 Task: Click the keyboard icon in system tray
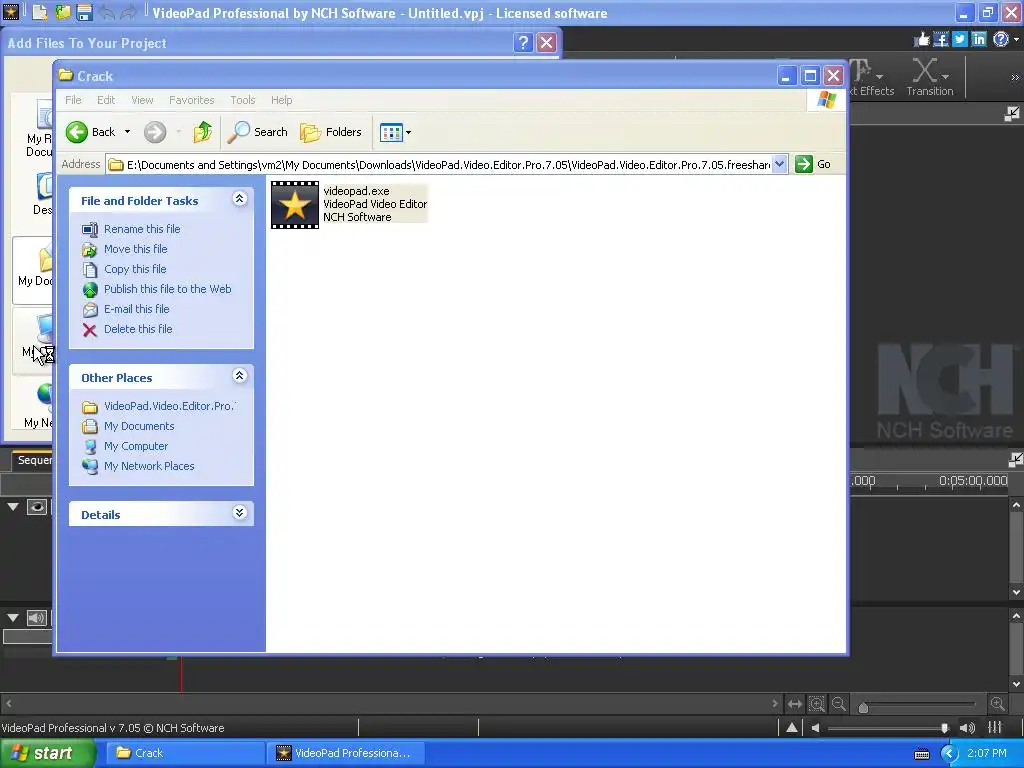coord(921,754)
